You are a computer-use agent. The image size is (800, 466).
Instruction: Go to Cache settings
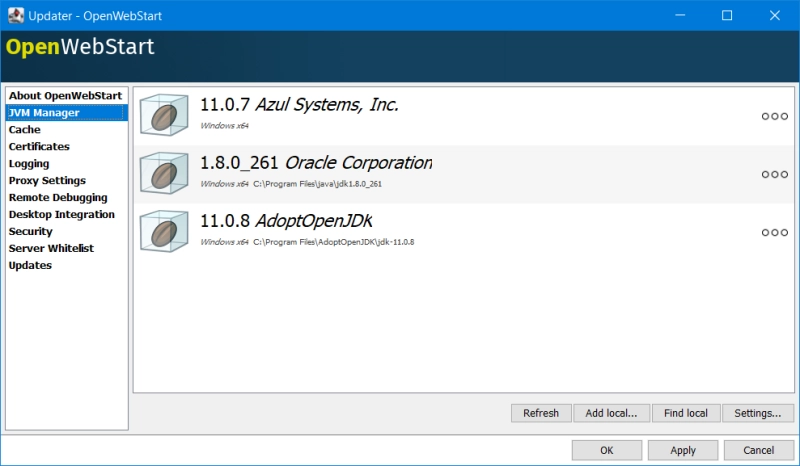66,130
